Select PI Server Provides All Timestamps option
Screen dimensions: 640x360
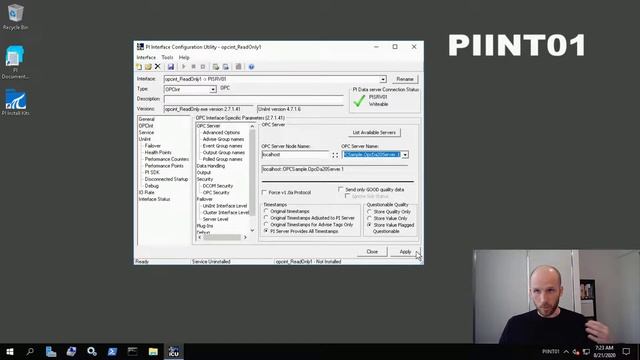tap(266, 231)
